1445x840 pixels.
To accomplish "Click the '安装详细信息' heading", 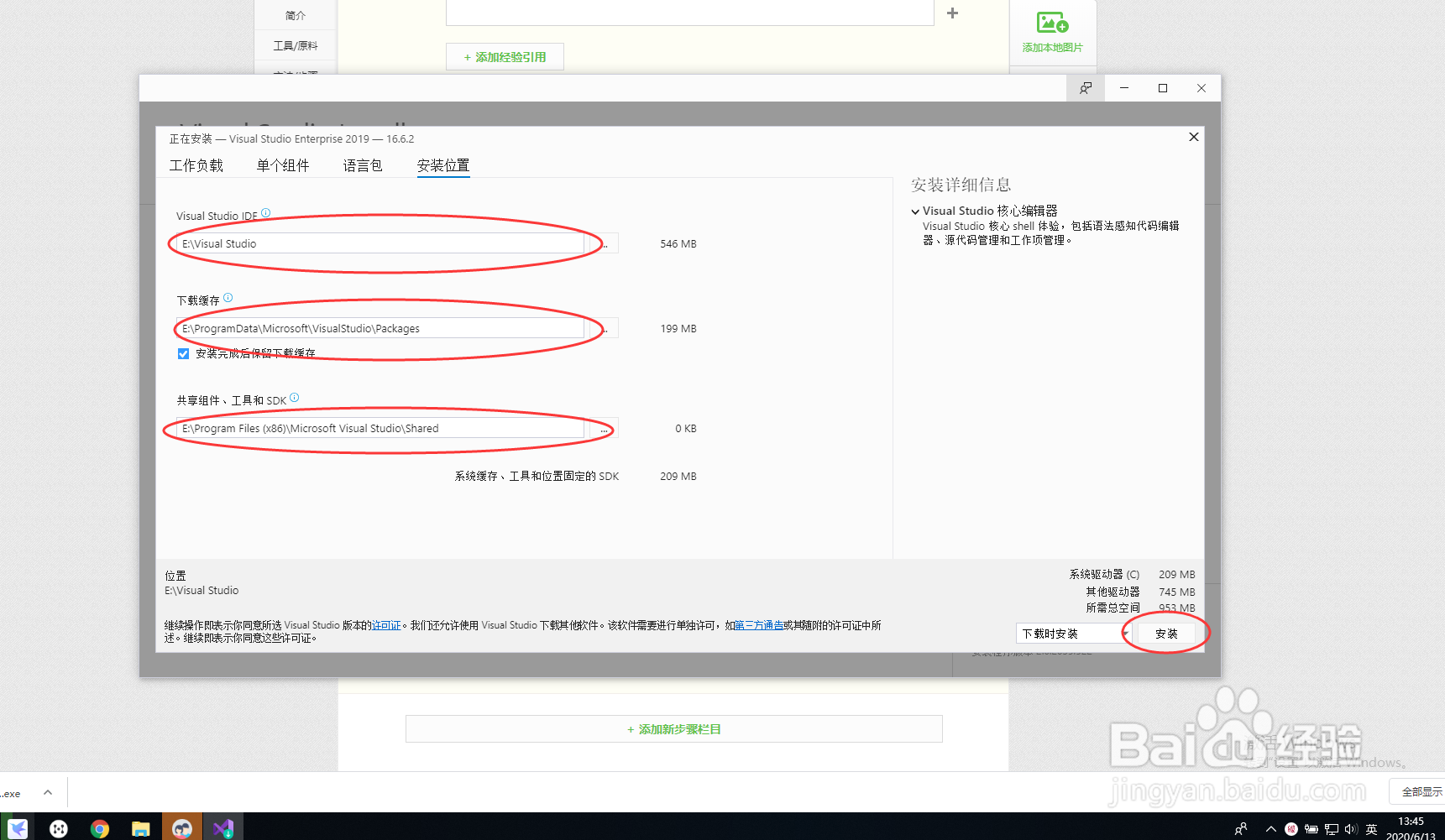I will click(961, 185).
